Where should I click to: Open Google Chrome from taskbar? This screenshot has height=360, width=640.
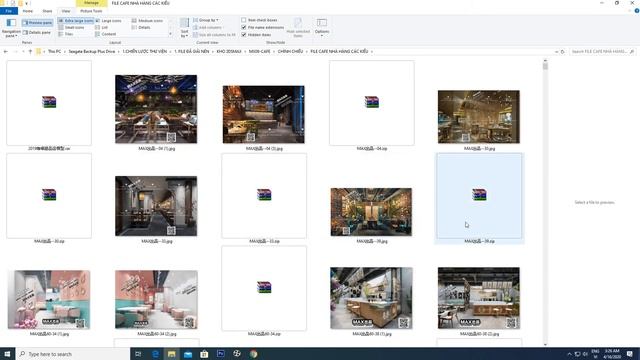tap(253, 354)
